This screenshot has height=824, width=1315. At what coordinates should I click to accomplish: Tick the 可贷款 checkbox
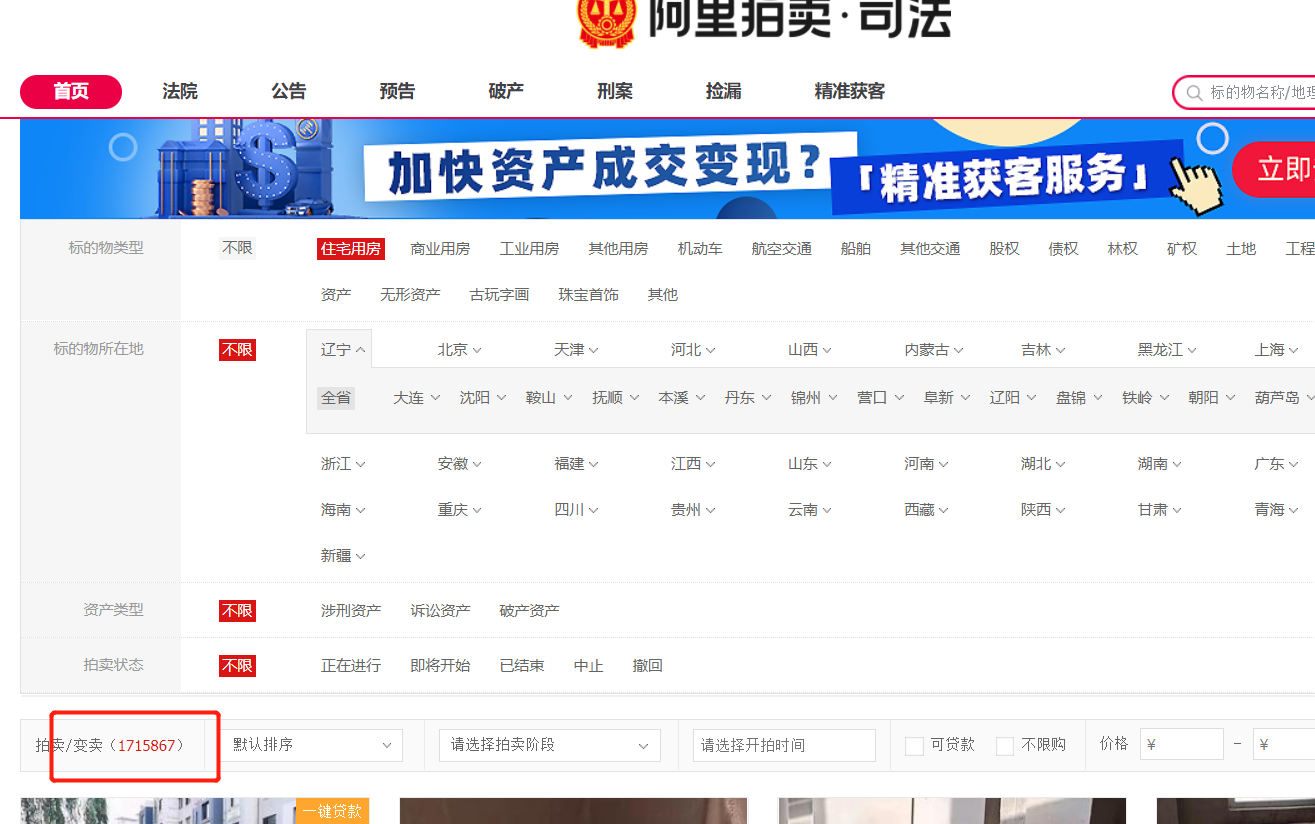914,746
